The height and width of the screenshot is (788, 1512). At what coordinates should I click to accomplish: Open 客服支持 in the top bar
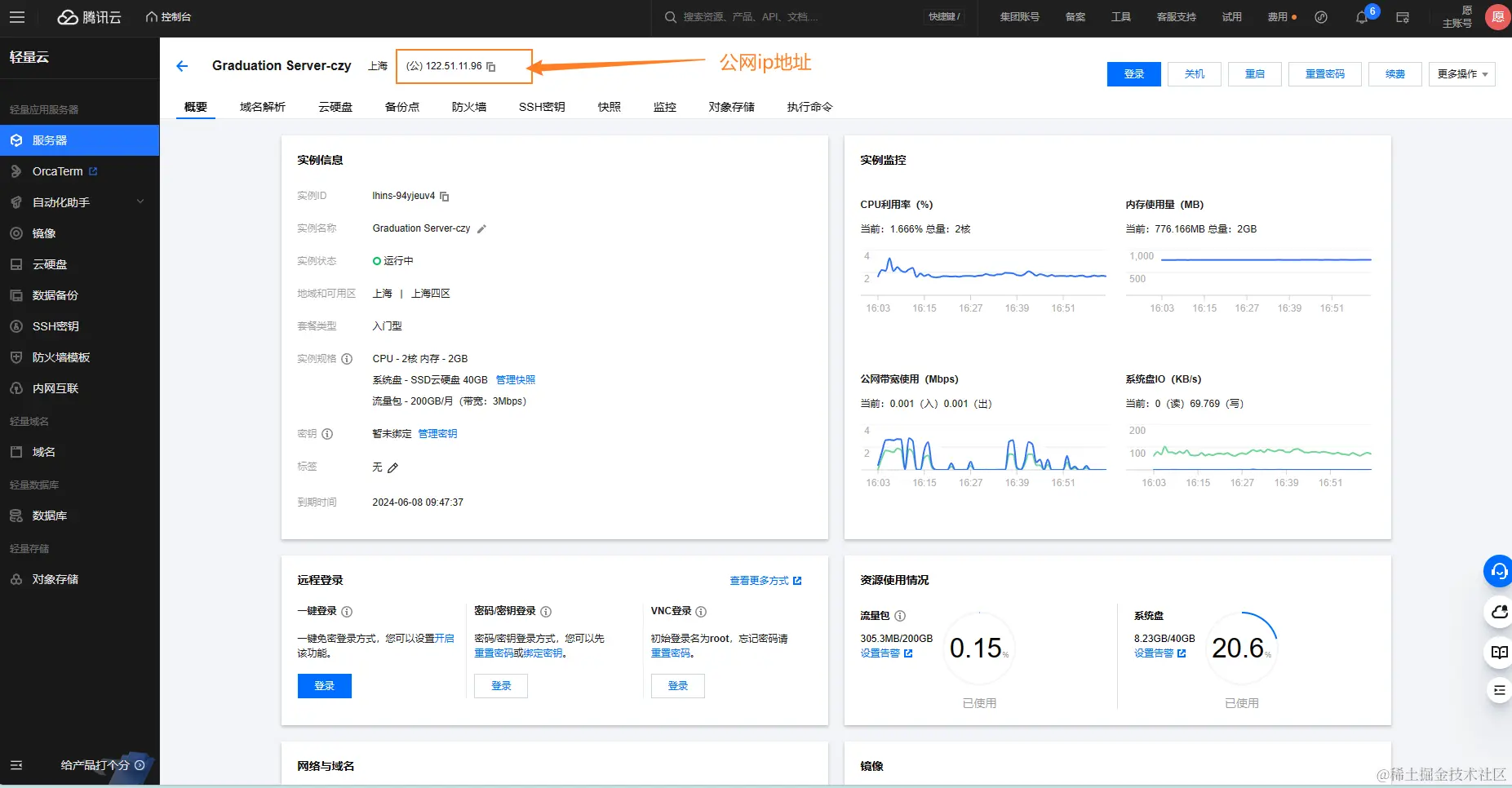click(1177, 17)
